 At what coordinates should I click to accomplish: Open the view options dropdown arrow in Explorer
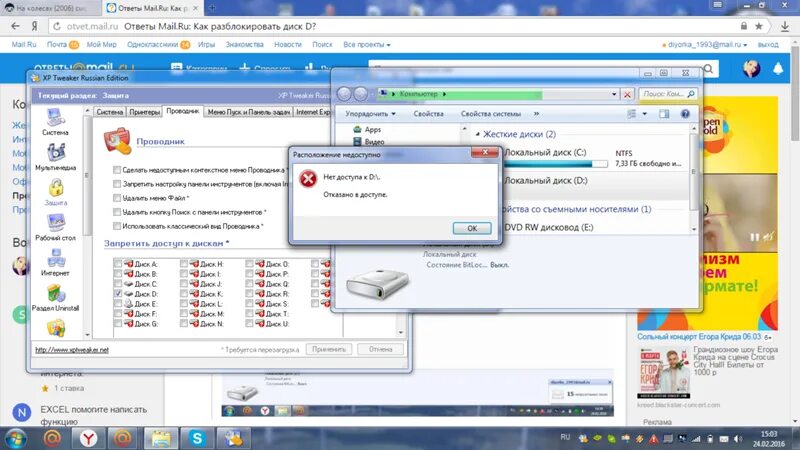644,114
